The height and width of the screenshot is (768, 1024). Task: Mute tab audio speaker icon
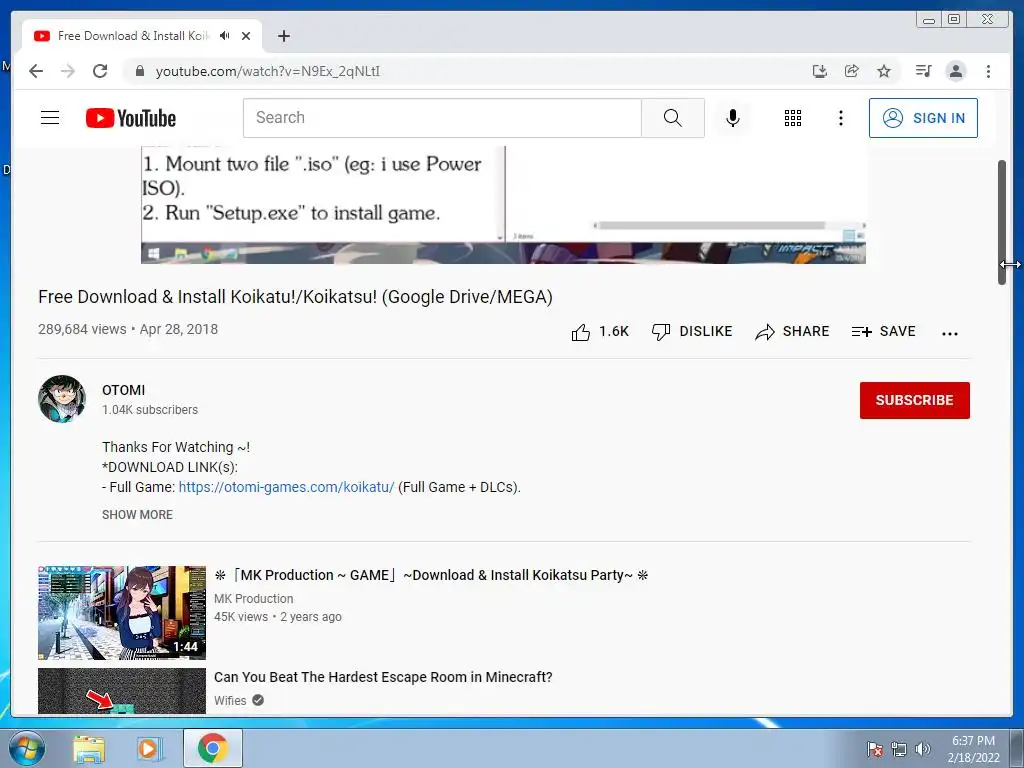[225, 36]
